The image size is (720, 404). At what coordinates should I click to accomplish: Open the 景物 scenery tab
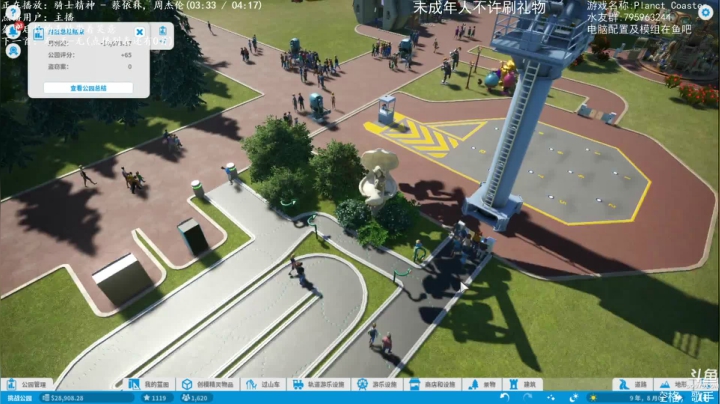tap(482, 384)
